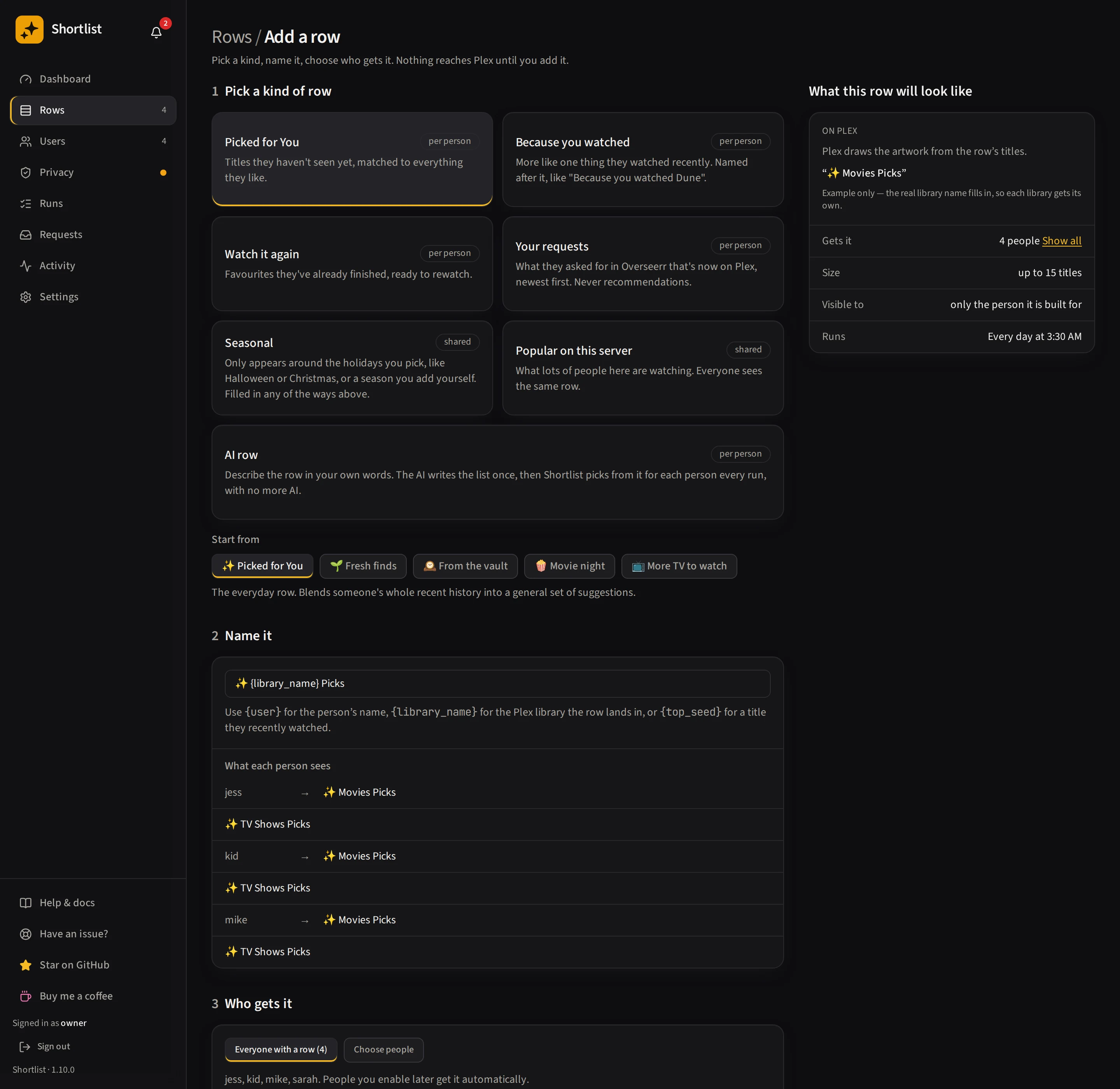1120x1089 pixels.
Task: Open Dashboard from the sidebar
Action: pyautogui.click(x=93, y=79)
